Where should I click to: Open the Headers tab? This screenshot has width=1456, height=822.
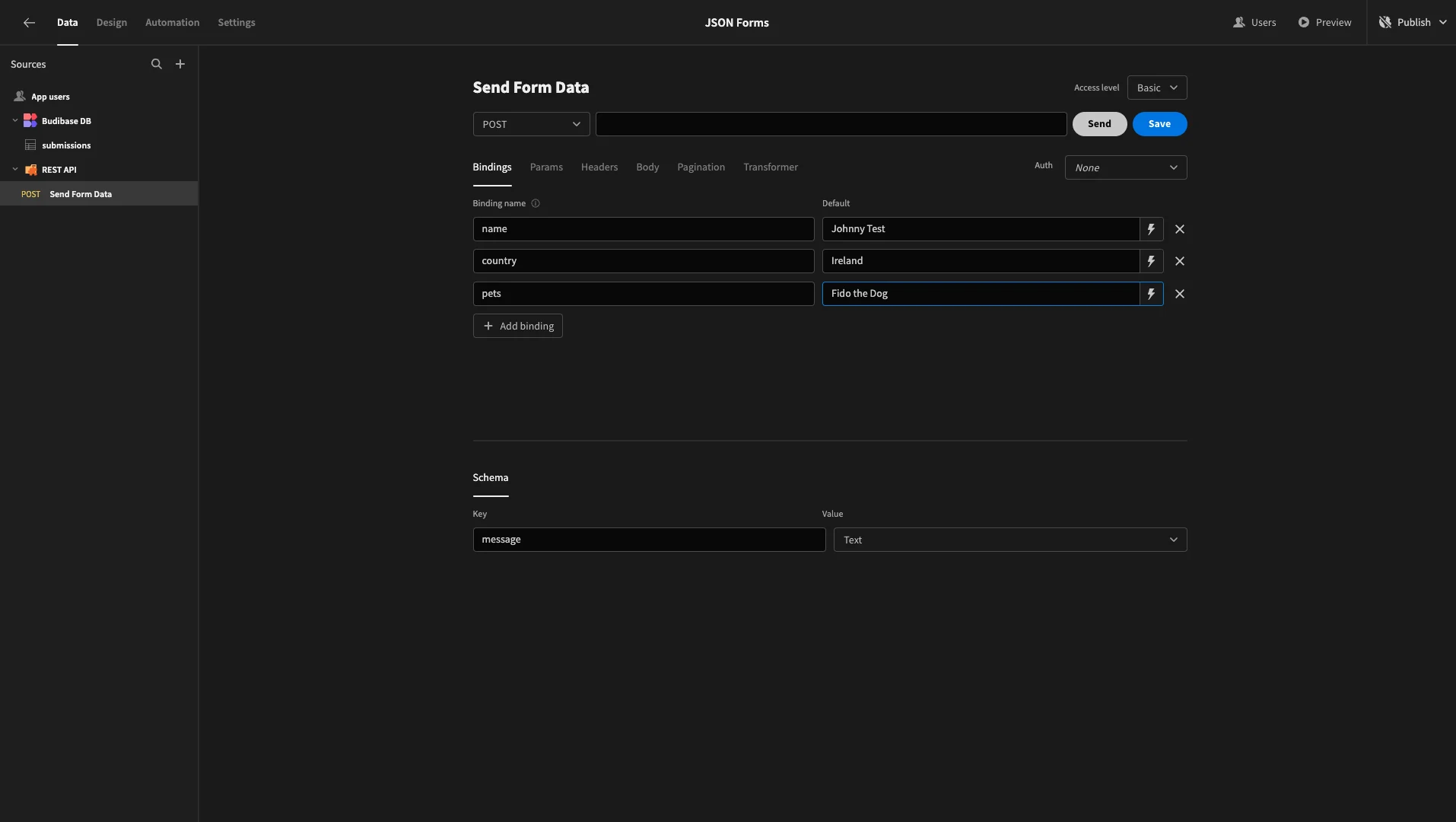599,167
